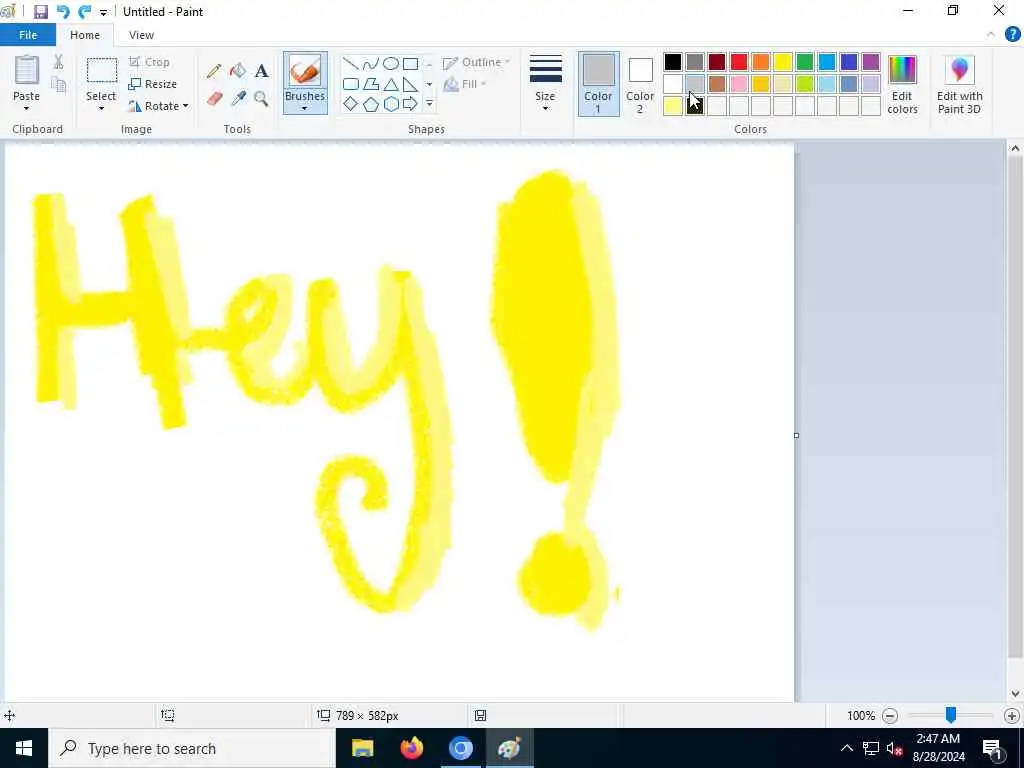Image resolution: width=1024 pixels, height=768 pixels.
Task: Select the Color picker eyedropper tool
Action: click(x=238, y=99)
